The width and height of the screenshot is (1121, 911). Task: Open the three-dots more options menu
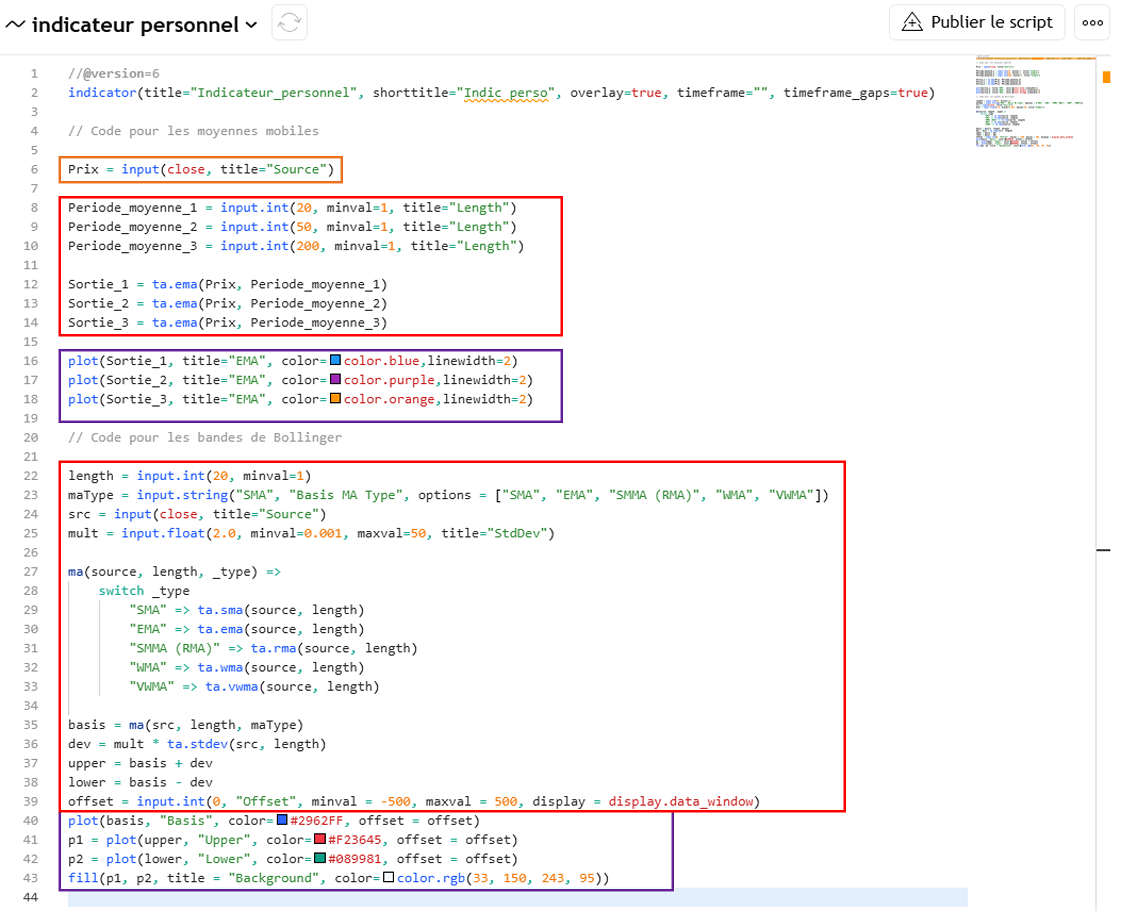(x=1092, y=22)
